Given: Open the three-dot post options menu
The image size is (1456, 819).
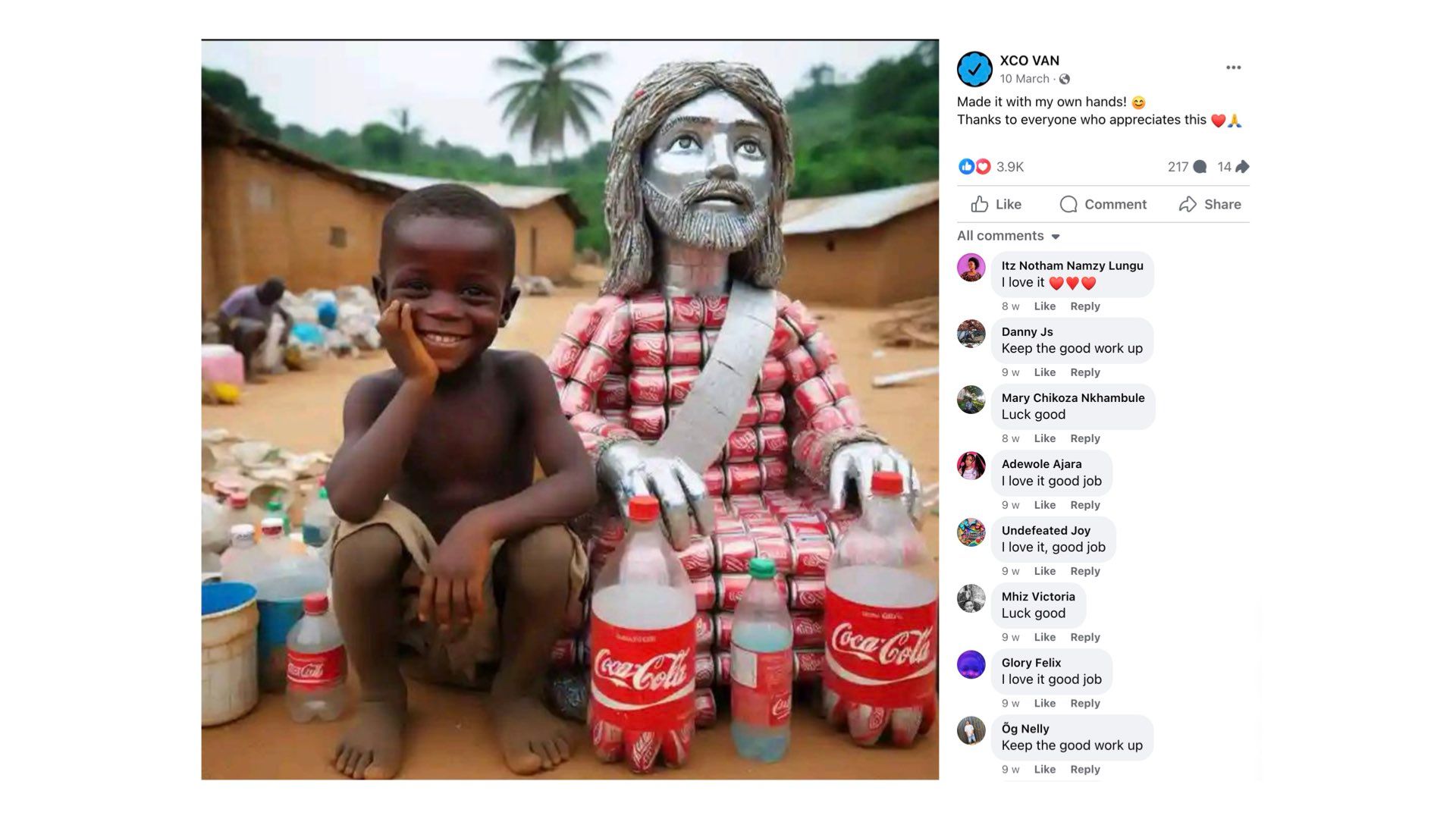Looking at the screenshot, I should (1233, 67).
